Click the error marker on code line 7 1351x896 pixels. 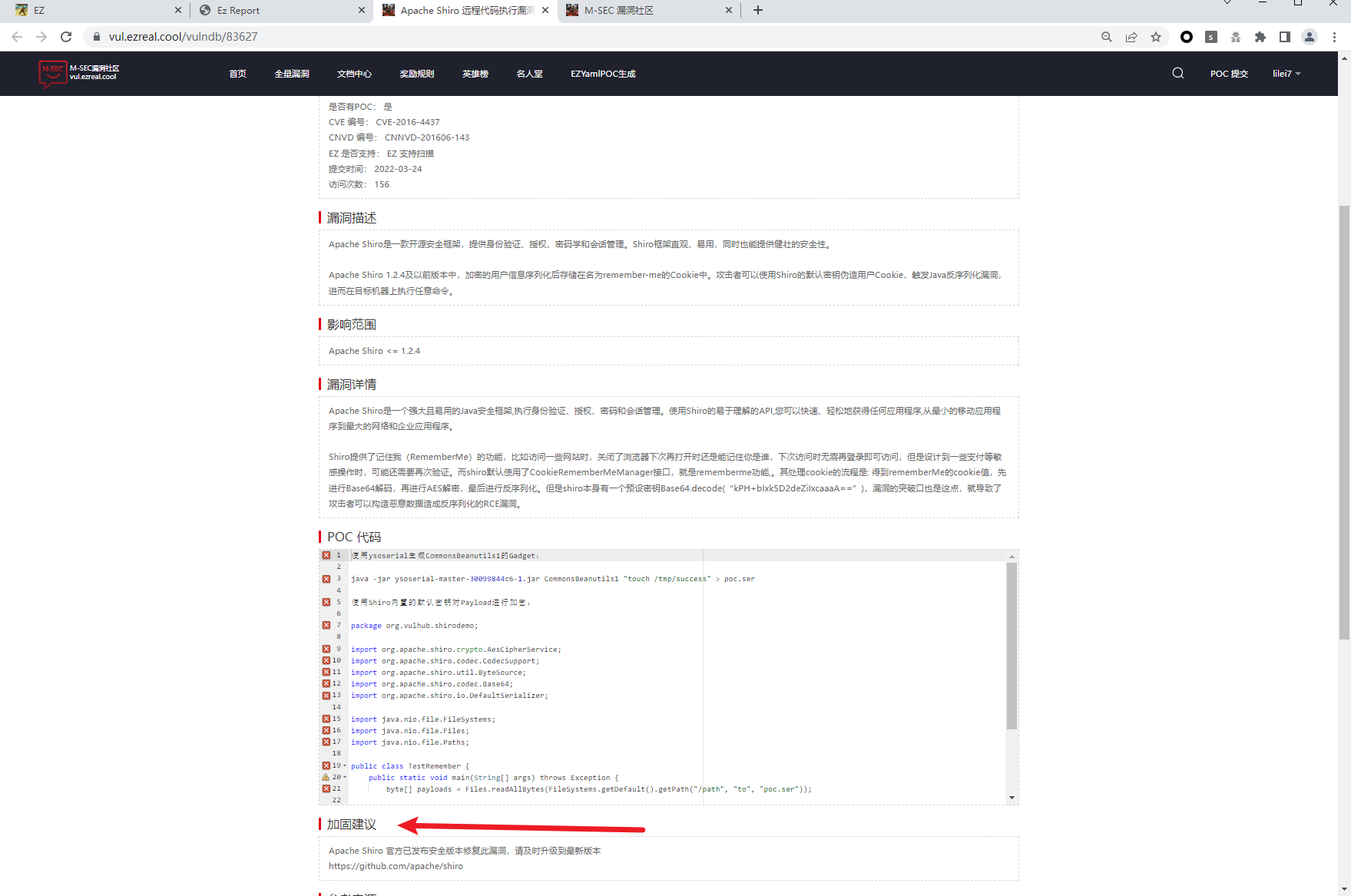326,625
